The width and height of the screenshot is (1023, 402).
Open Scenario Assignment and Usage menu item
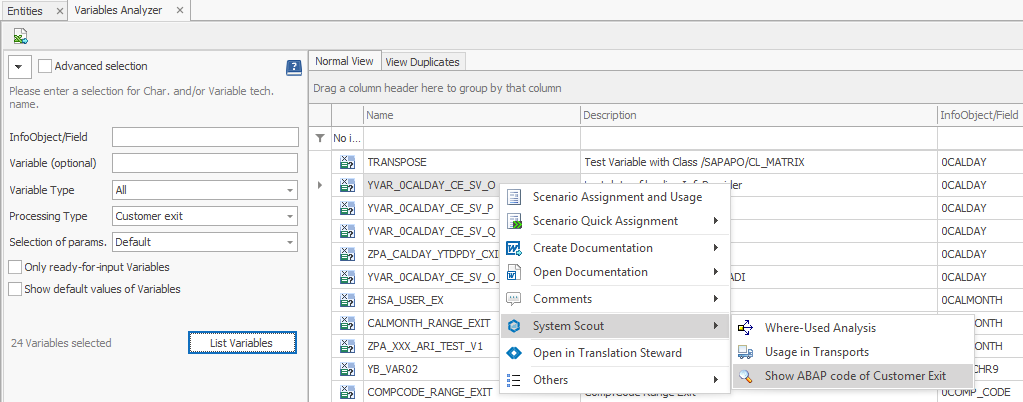pos(616,197)
